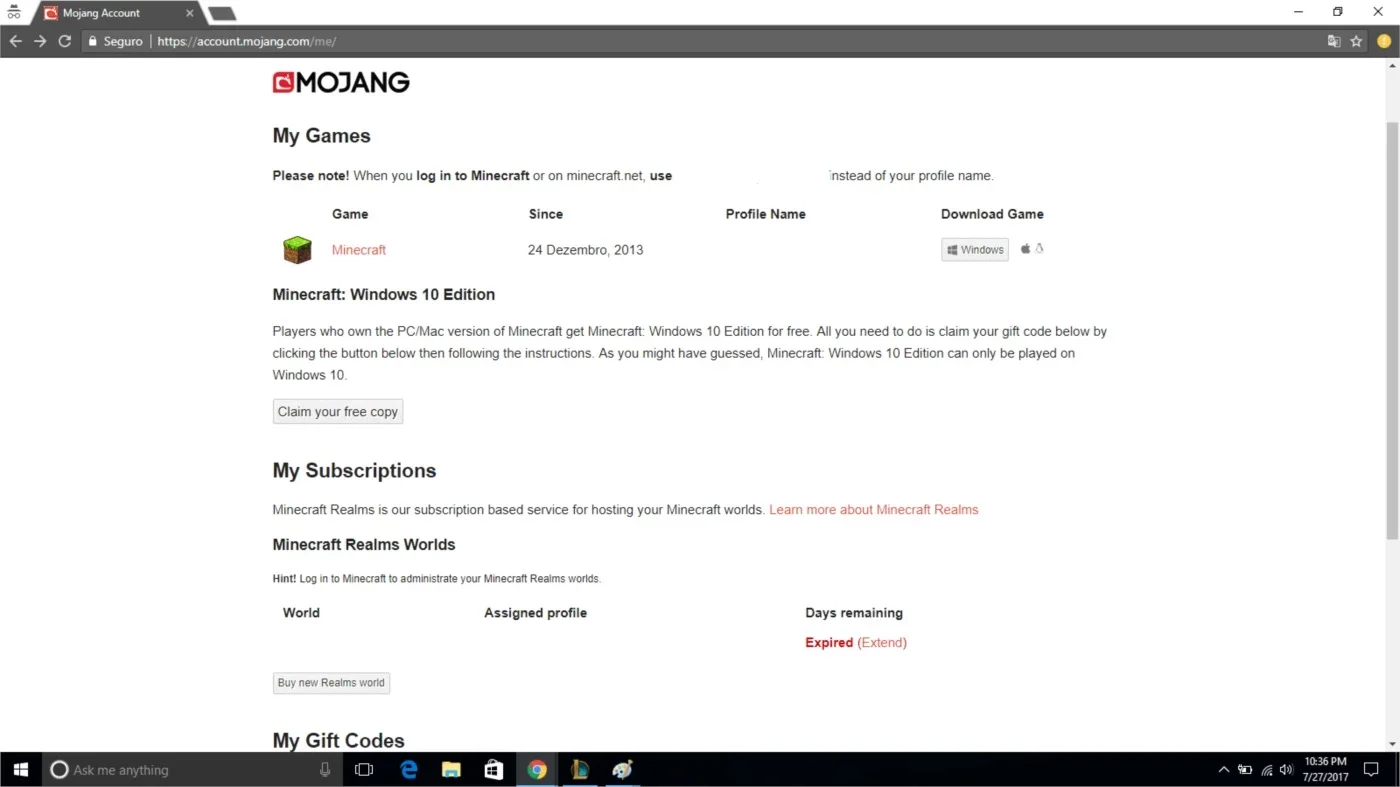Click the Extend link for expired realm

[x=882, y=643]
